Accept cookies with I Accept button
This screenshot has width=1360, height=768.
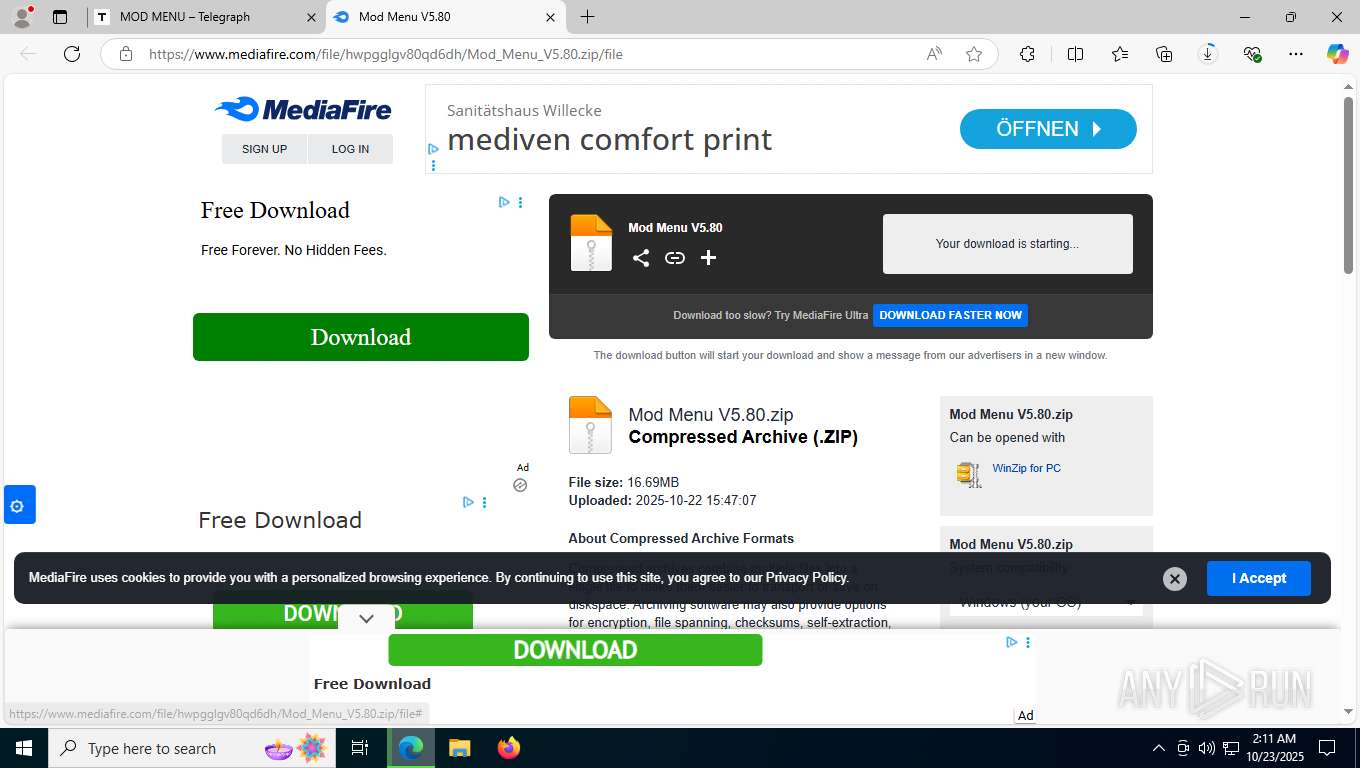coord(1258,578)
